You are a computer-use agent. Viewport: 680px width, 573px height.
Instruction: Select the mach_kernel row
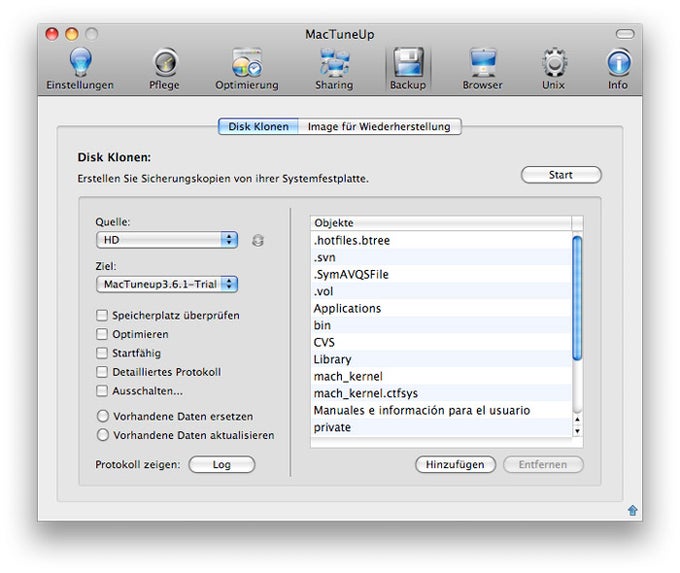pyautogui.click(x=441, y=376)
